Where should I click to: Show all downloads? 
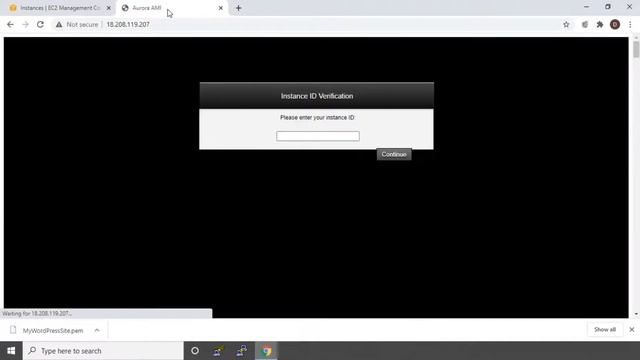pyautogui.click(x=605, y=329)
